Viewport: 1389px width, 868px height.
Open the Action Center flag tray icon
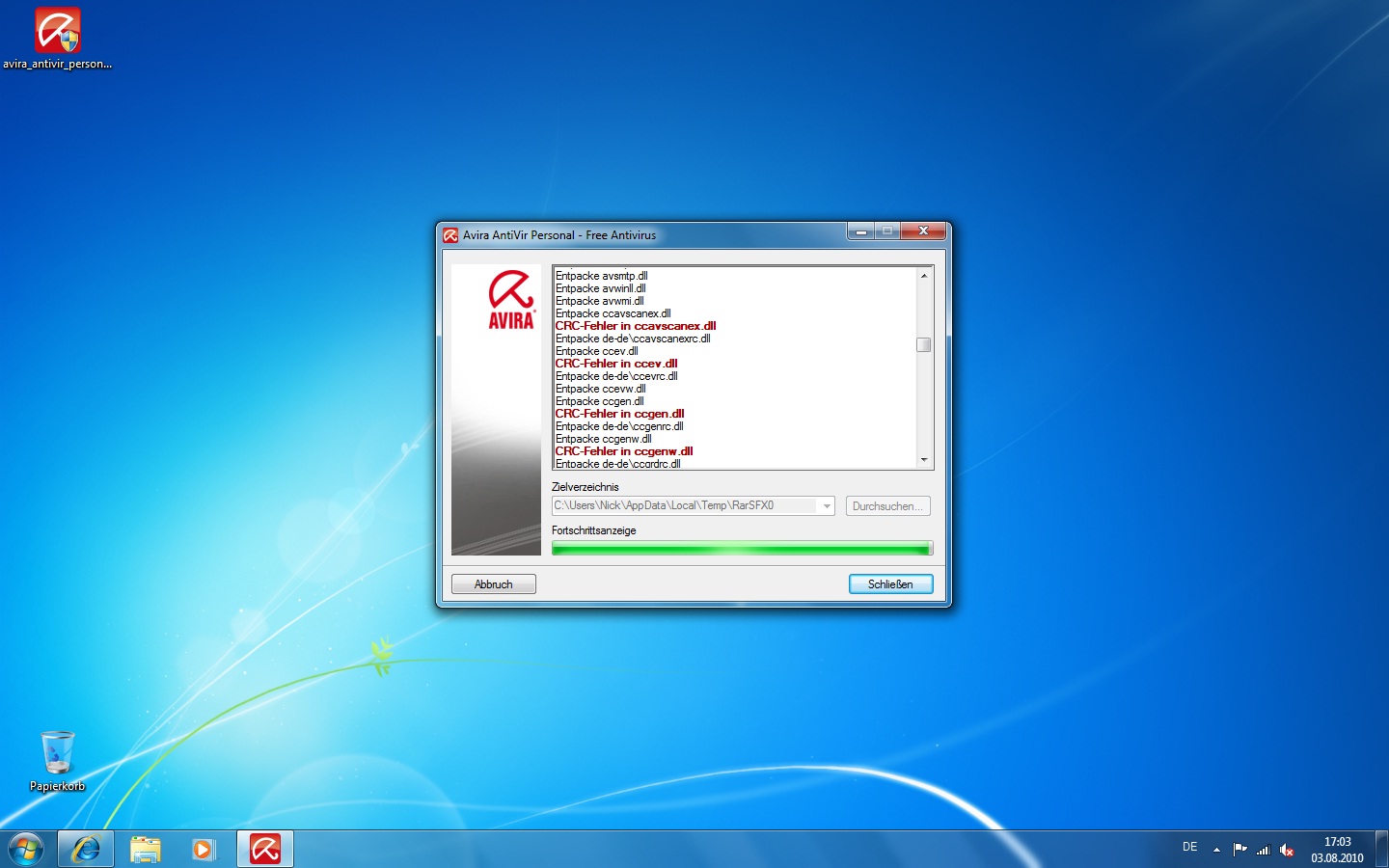tap(1240, 850)
